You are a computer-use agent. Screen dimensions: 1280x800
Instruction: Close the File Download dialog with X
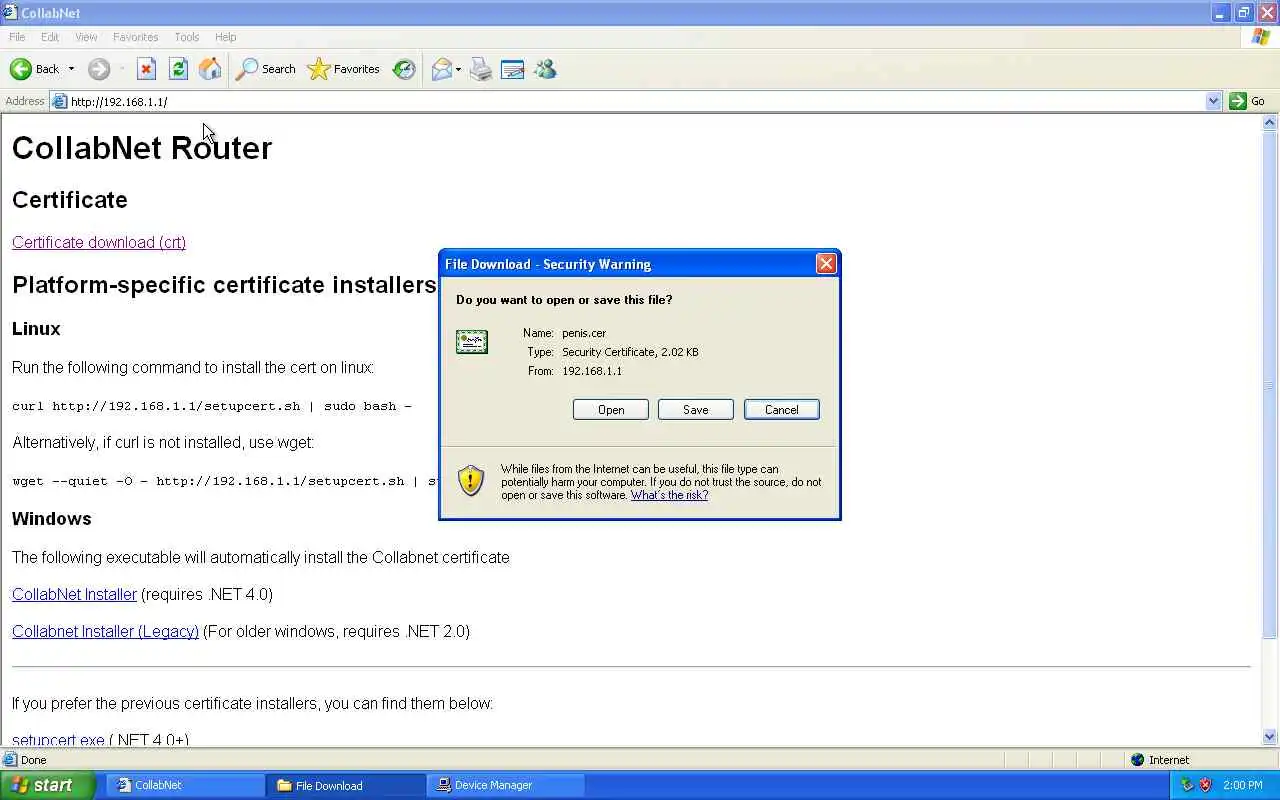826,263
